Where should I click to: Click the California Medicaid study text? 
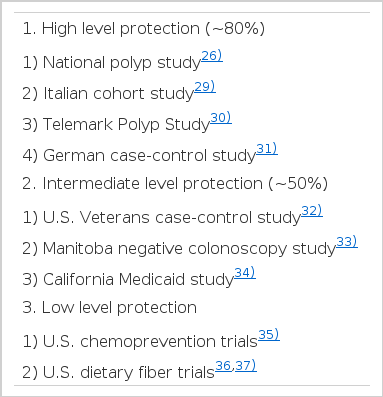(x=138, y=280)
